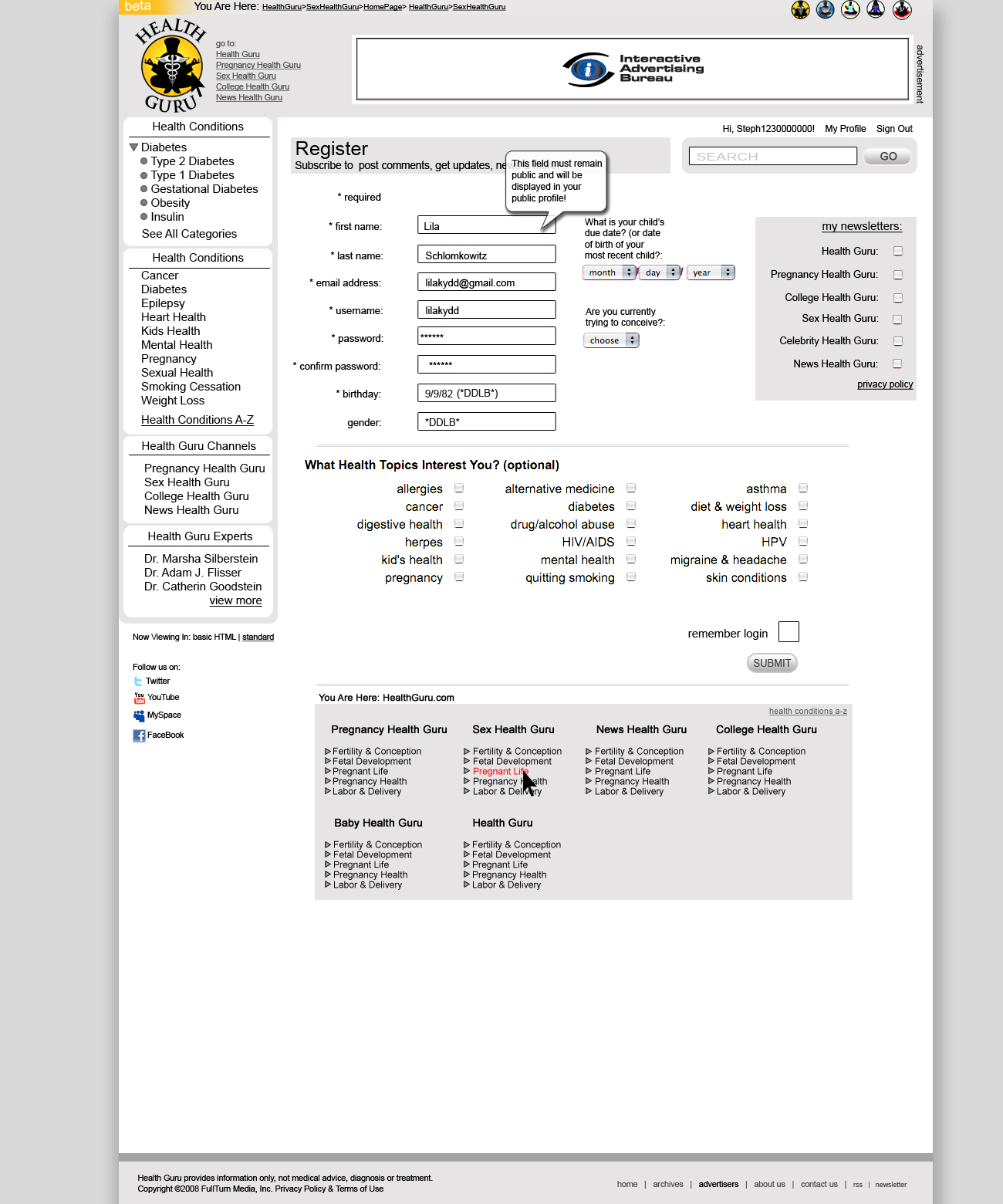Open Mental Health in Health Conditions menu
This screenshot has width=1003, height=1204.
[177, 345]
